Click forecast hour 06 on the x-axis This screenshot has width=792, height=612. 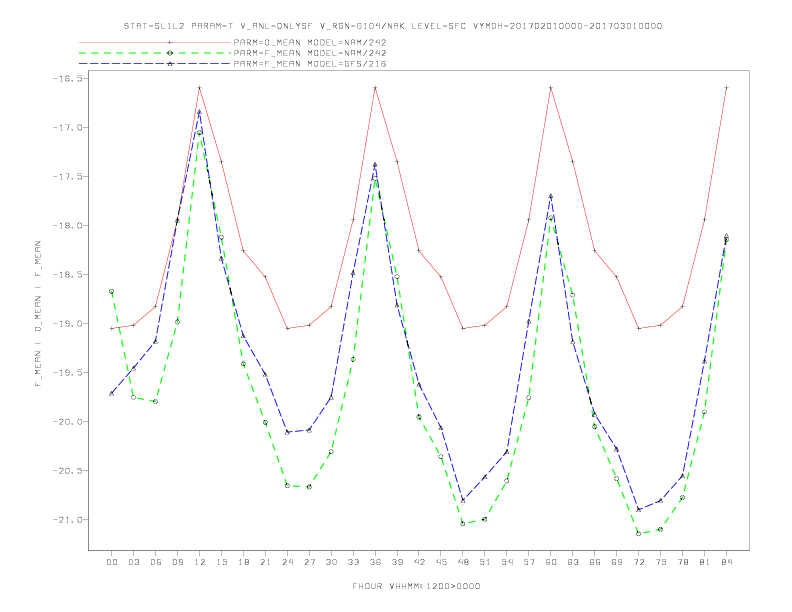click(156, 562)
